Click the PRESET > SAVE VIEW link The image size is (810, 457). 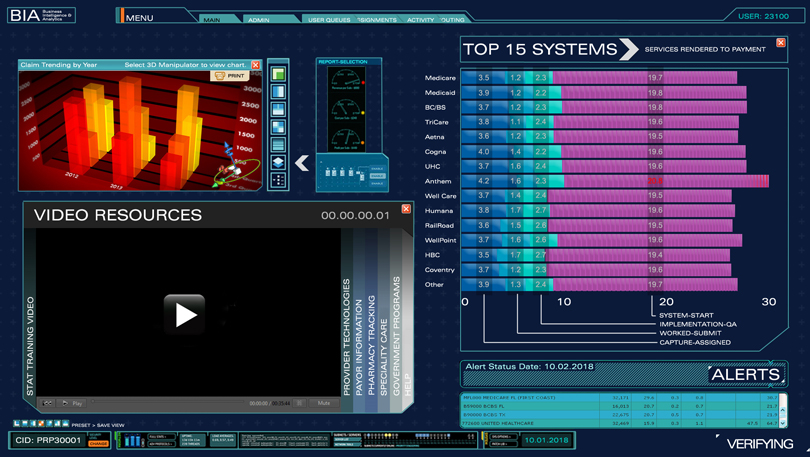point(98,425)
